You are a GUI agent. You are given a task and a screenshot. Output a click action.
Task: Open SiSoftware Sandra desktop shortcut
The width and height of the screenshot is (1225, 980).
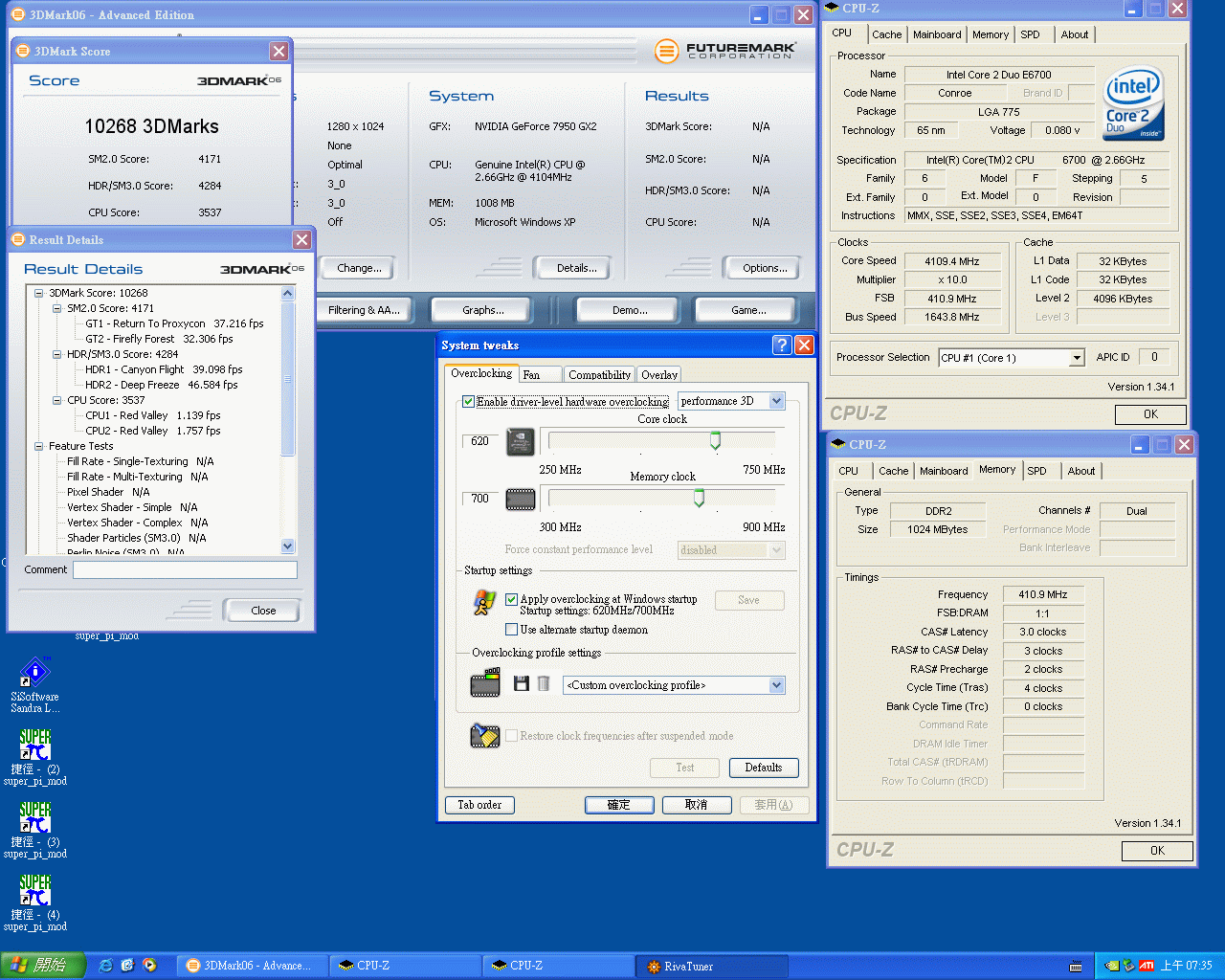pos(34,685)
